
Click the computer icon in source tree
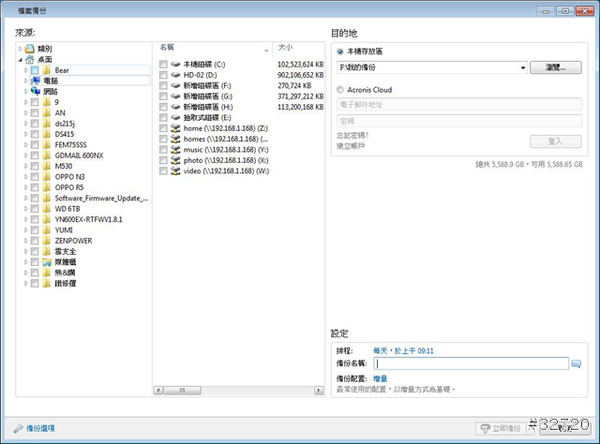[x=35, y=81]
